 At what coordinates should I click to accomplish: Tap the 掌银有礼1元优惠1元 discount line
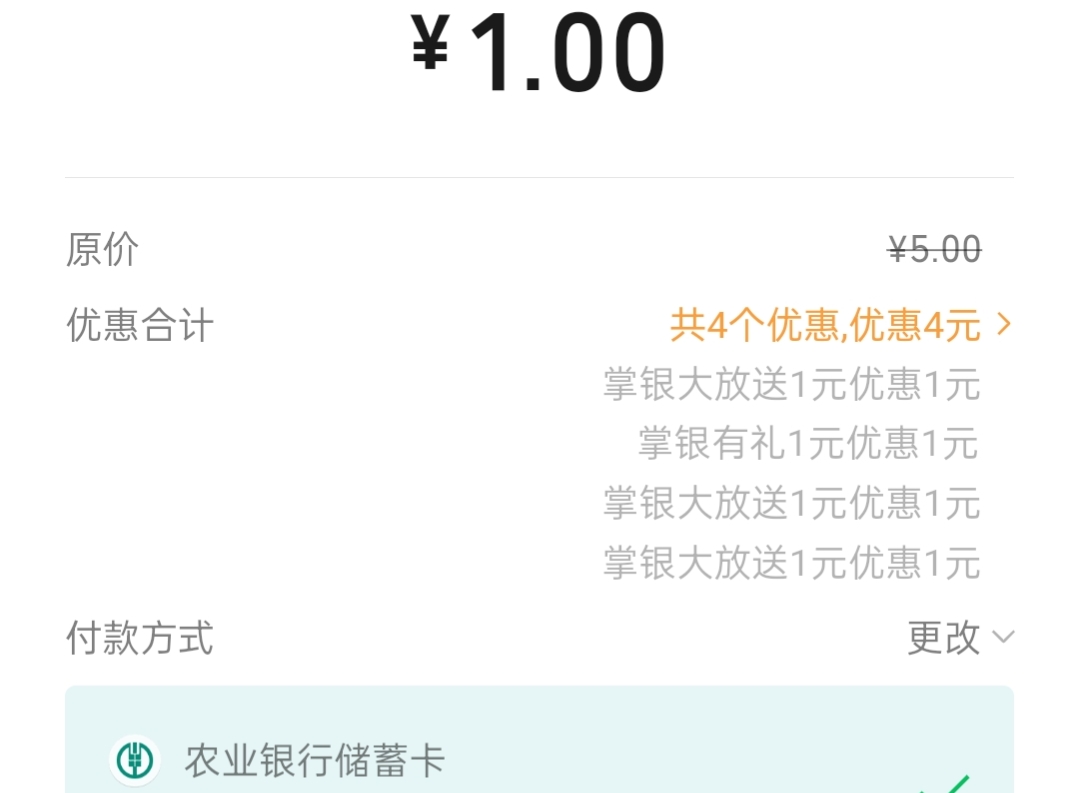click(809, 443)
